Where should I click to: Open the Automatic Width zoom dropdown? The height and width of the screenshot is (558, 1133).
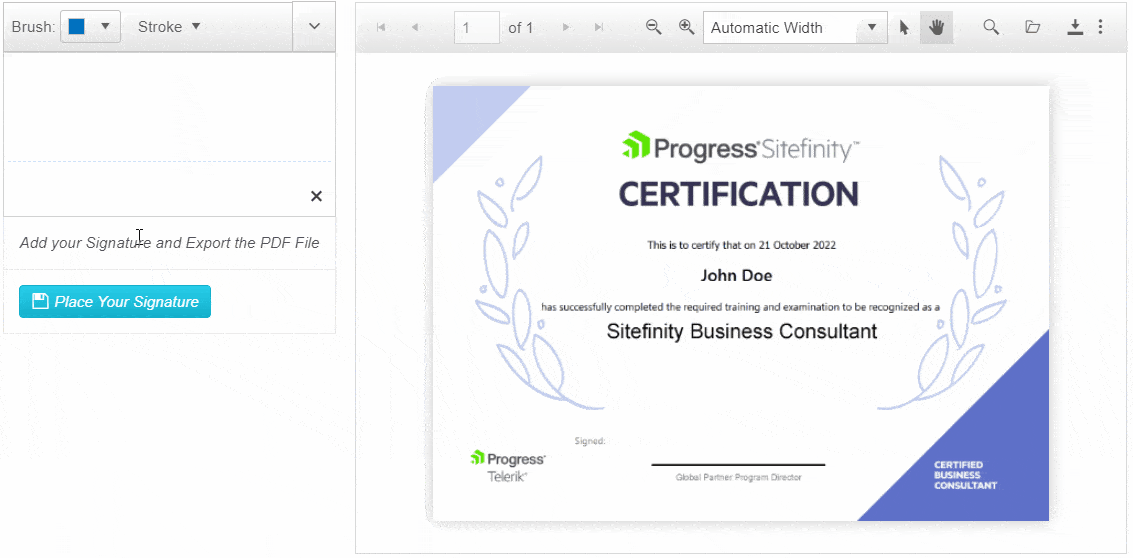(795, 27)
